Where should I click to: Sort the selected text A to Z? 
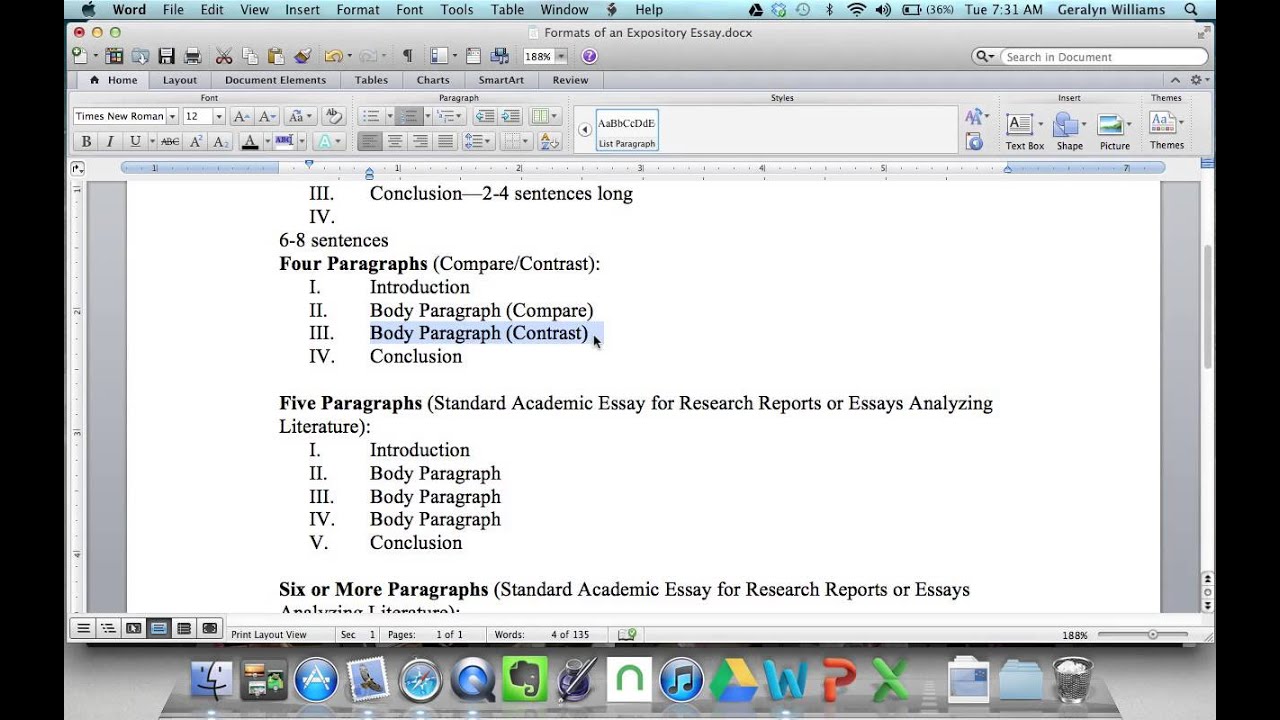click(548, 142)
